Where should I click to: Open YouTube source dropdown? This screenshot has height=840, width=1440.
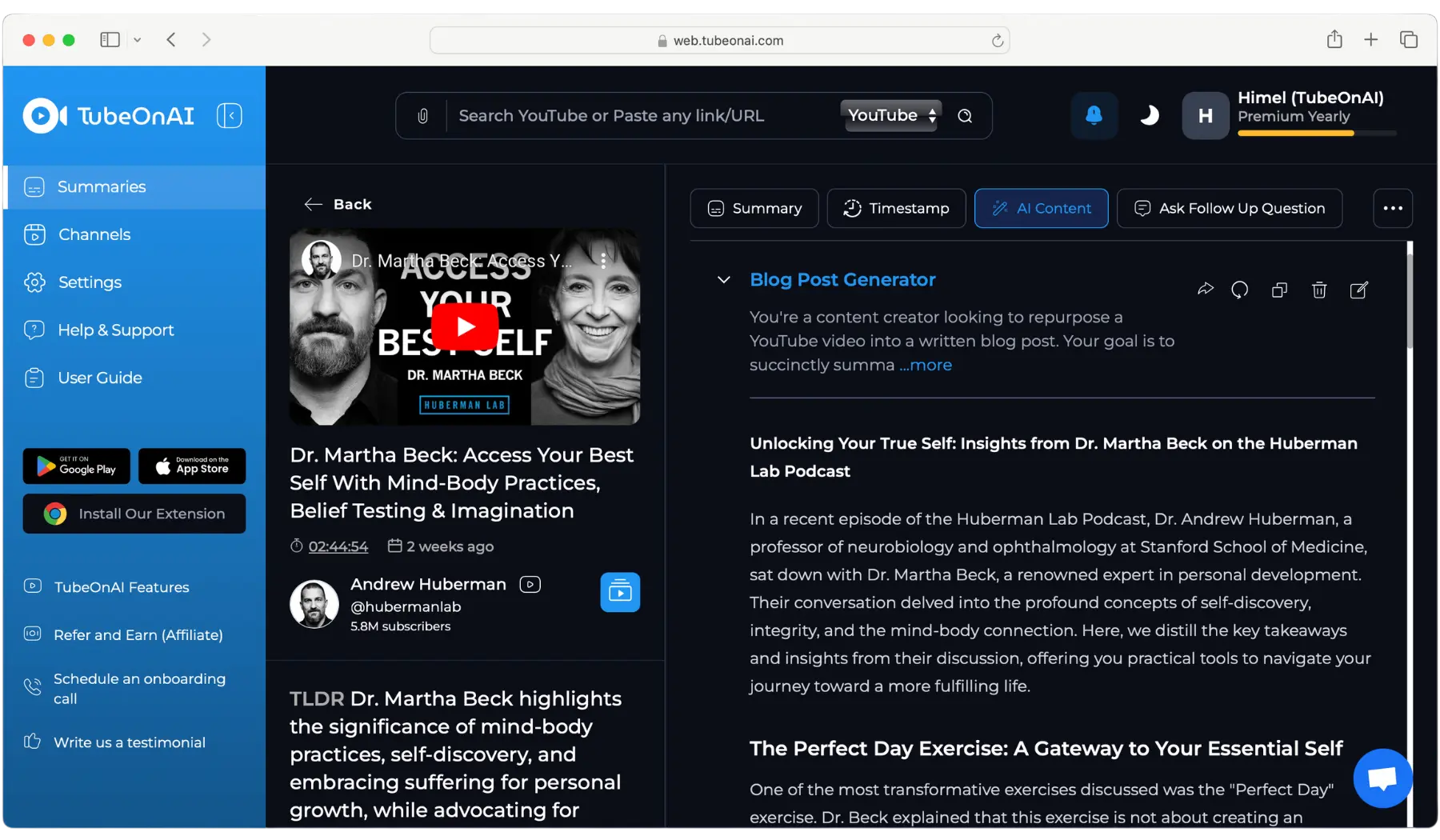[890, 116]
